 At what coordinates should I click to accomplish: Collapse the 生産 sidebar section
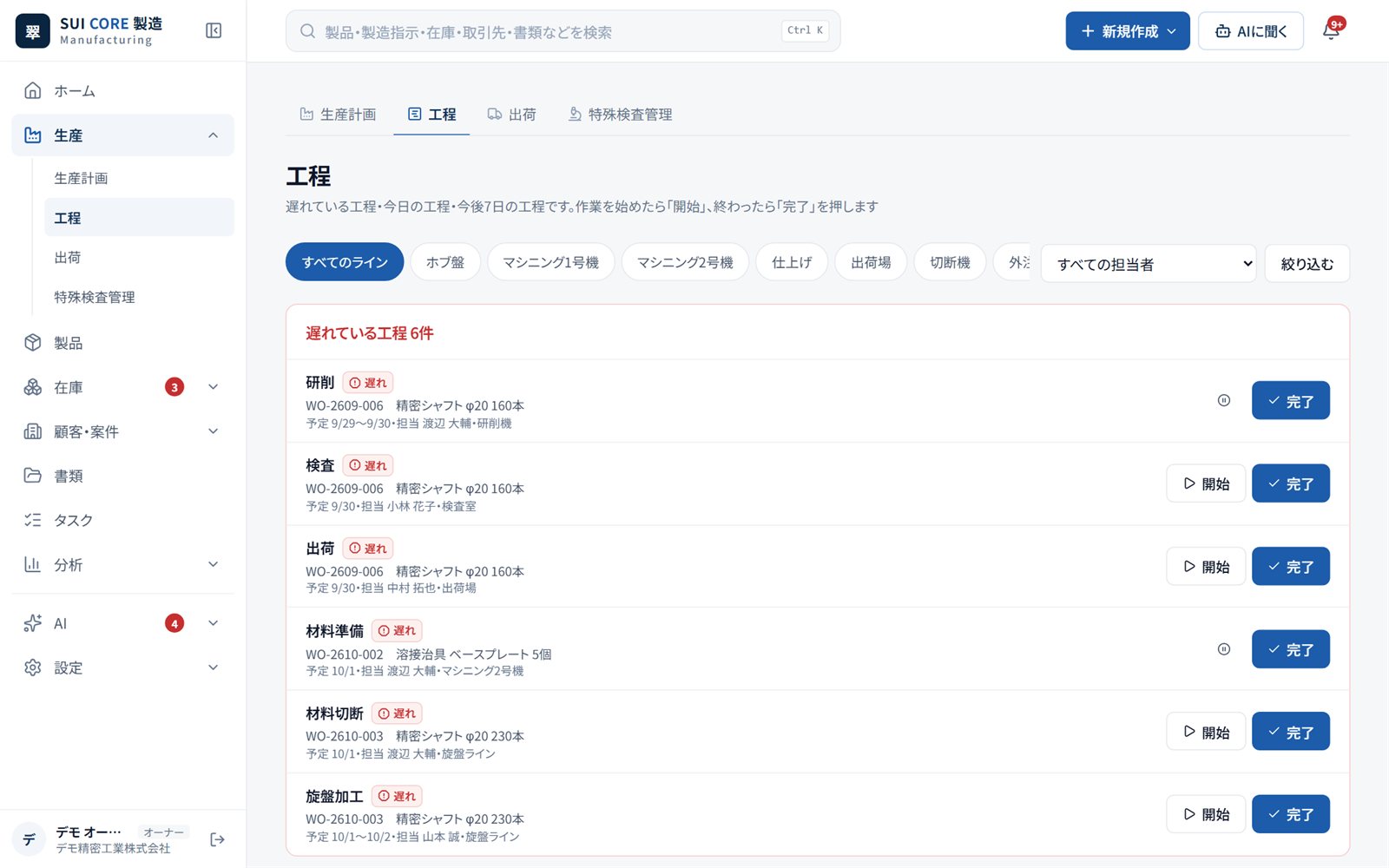click(x=213, y=135)
